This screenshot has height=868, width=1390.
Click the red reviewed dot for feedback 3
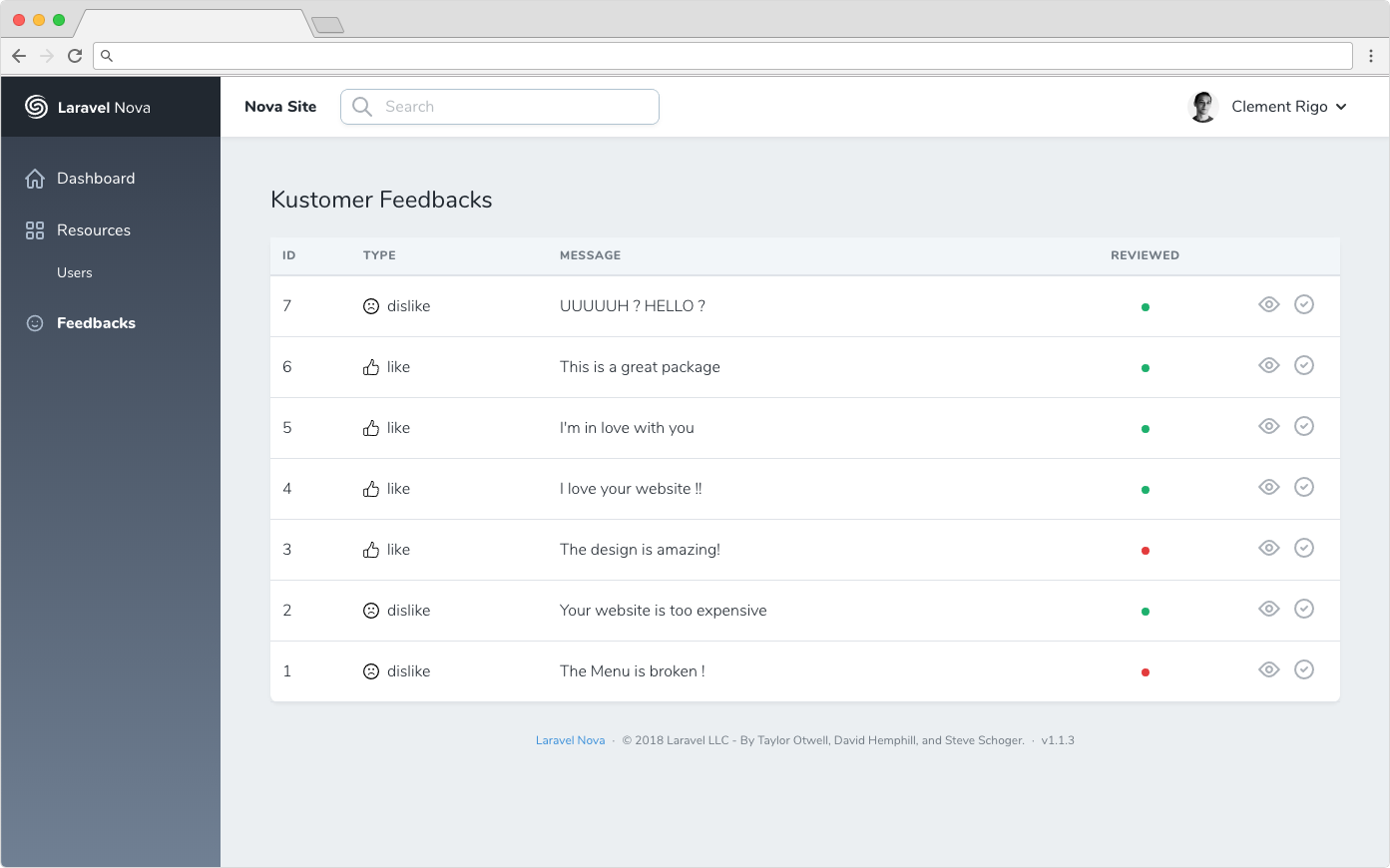(1145, 551)
